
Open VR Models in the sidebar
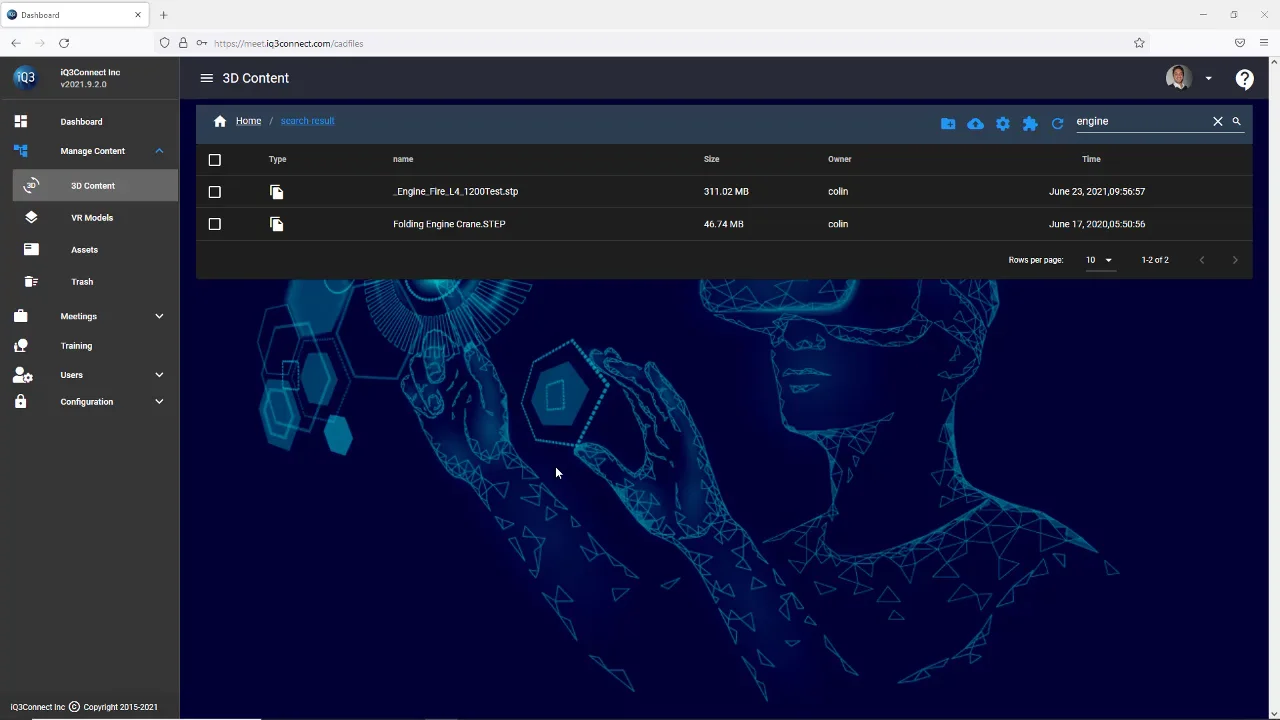[91, 218]
